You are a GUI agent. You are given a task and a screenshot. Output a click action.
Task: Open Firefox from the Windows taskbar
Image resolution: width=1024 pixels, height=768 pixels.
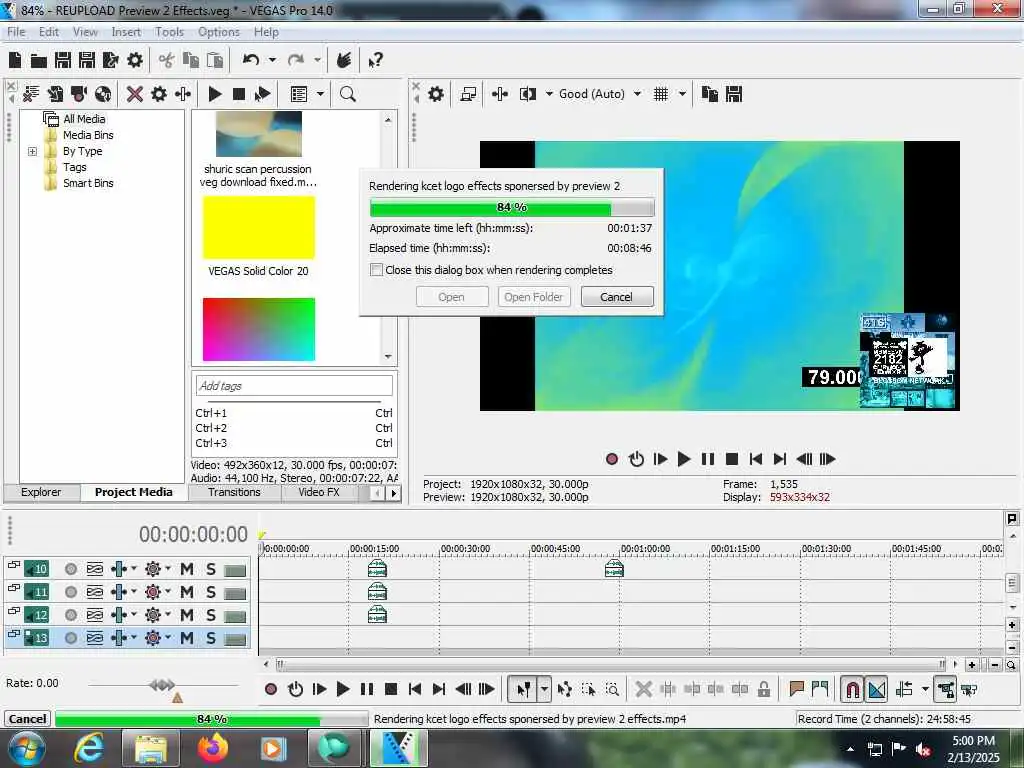coord(213,748)
